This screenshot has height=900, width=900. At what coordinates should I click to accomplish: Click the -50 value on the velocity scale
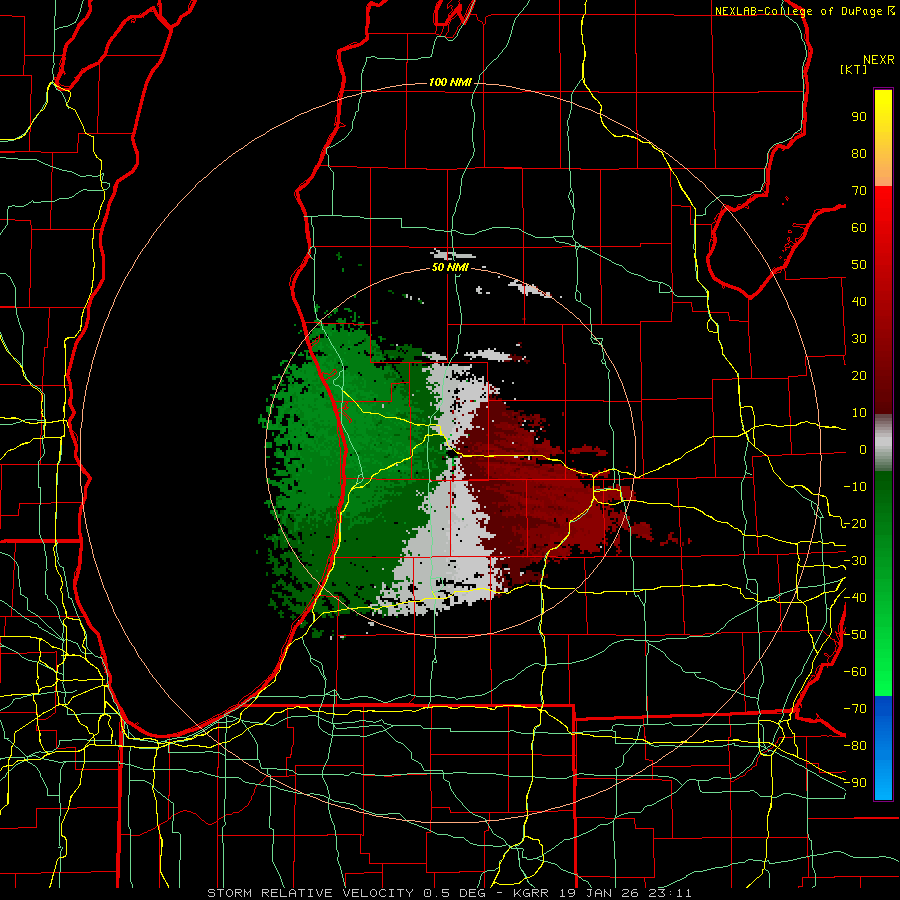point(855,635)
